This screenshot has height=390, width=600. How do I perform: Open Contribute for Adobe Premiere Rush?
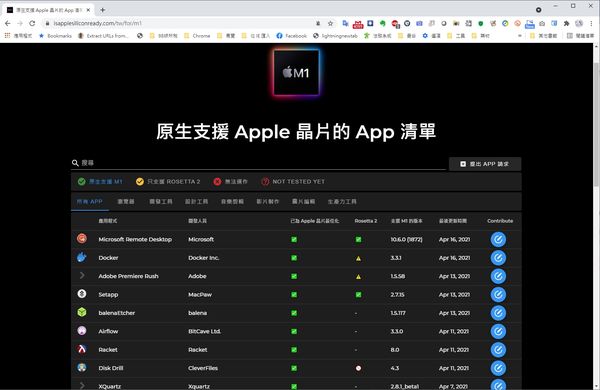click(x=498, y=276)
